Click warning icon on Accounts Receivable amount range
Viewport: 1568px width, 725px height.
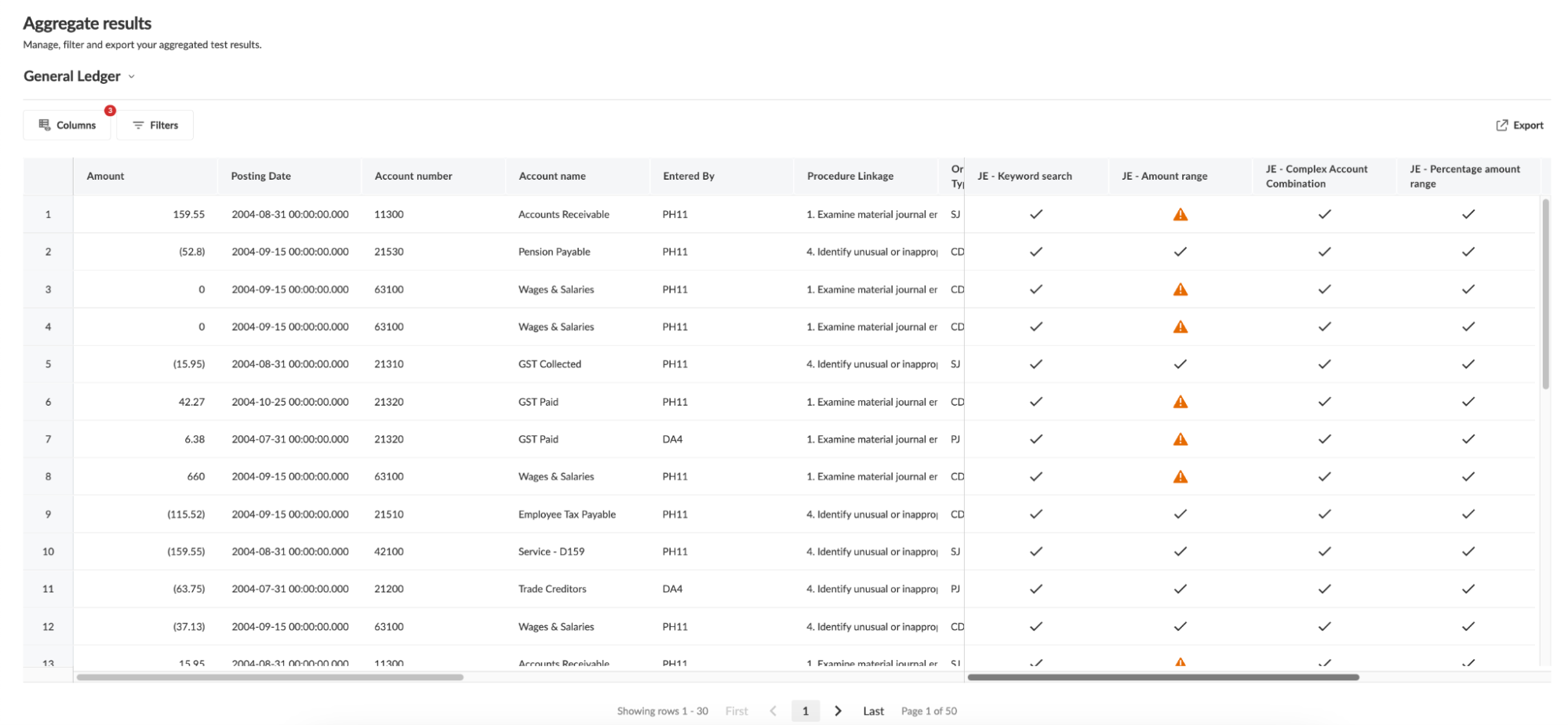[x=1181, y=213]
